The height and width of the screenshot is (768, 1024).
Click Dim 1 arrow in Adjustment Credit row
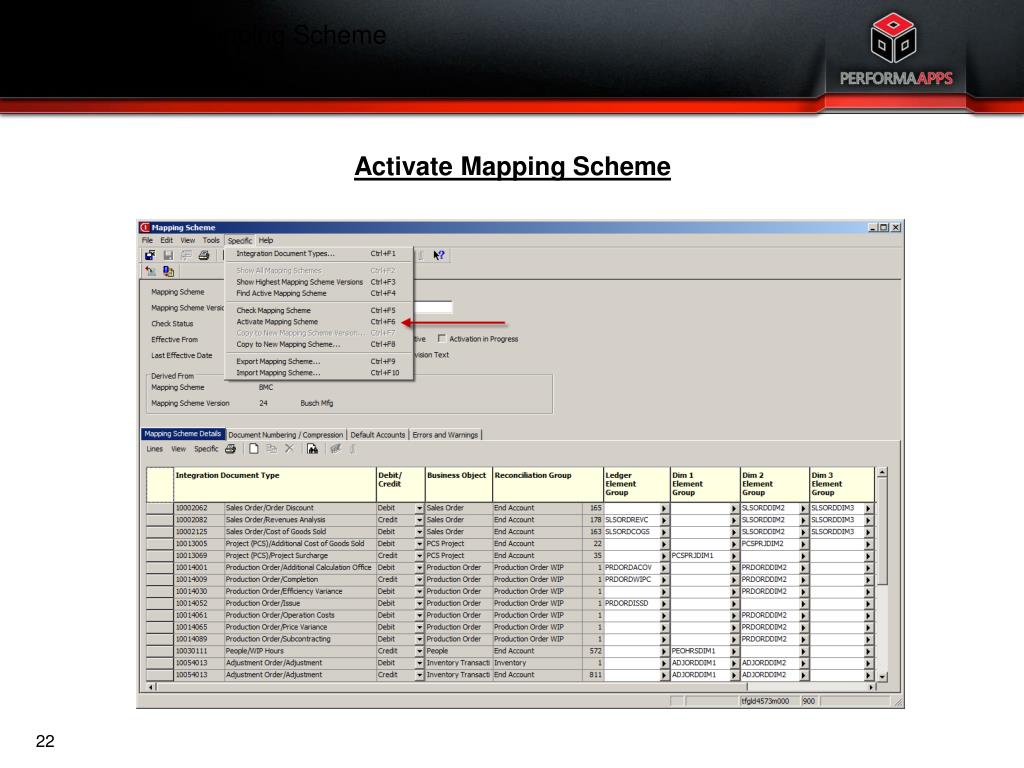[x=734, y=676]
